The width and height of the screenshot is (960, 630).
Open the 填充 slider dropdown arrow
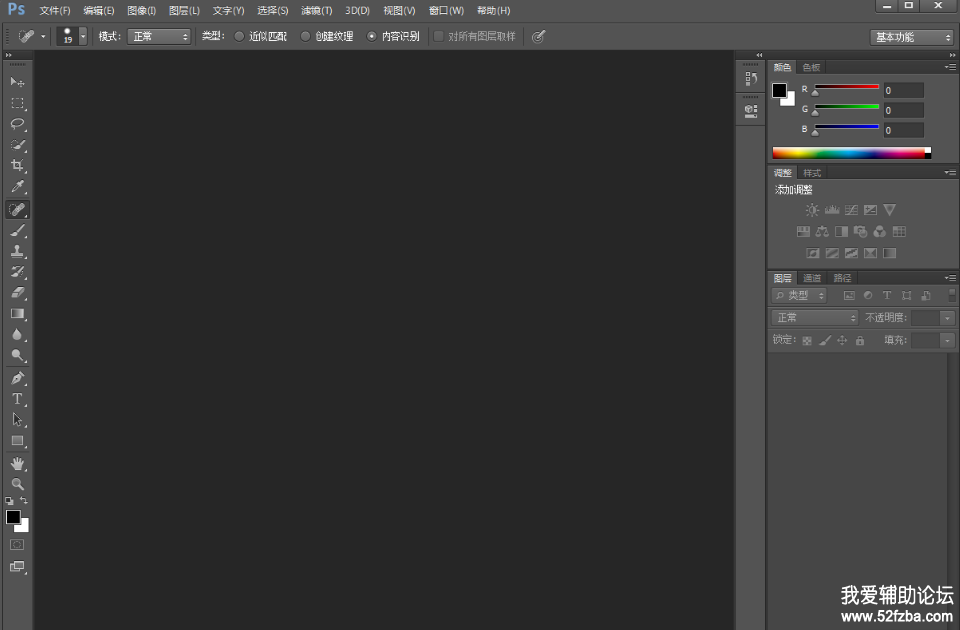tap(947, 340)
